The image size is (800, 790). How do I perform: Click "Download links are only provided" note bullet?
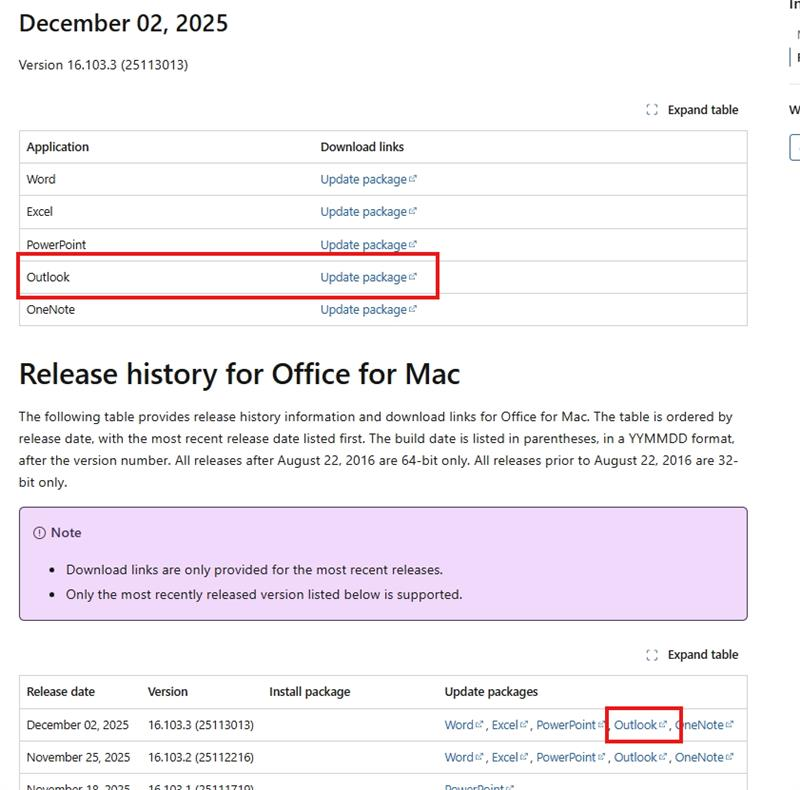click(254, 570)
